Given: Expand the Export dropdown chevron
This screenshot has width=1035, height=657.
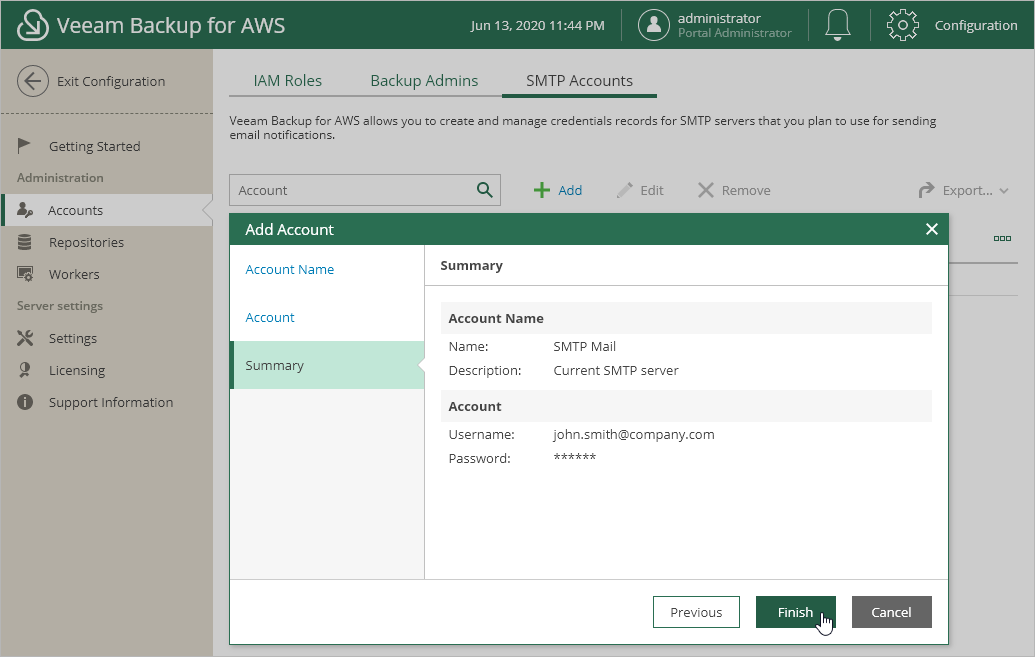Looking at the screenshot, I should tap(1004, 191).
